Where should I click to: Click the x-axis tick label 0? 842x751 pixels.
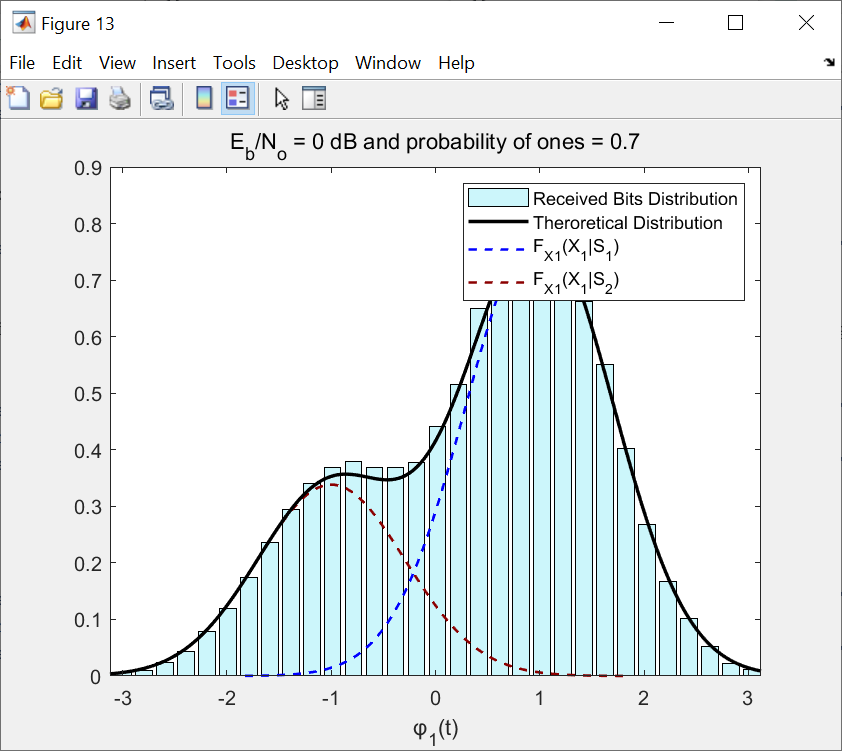click(435, 698)
